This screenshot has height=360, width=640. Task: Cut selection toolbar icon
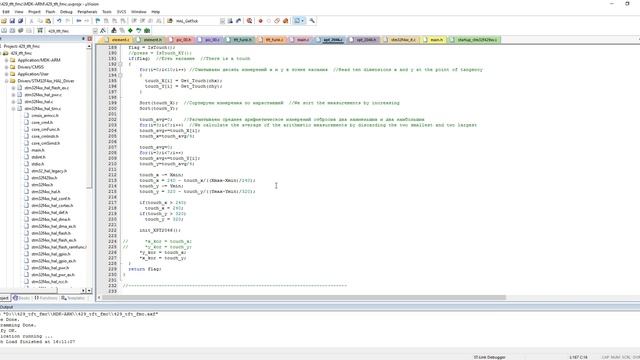click(x=31, y=21)
